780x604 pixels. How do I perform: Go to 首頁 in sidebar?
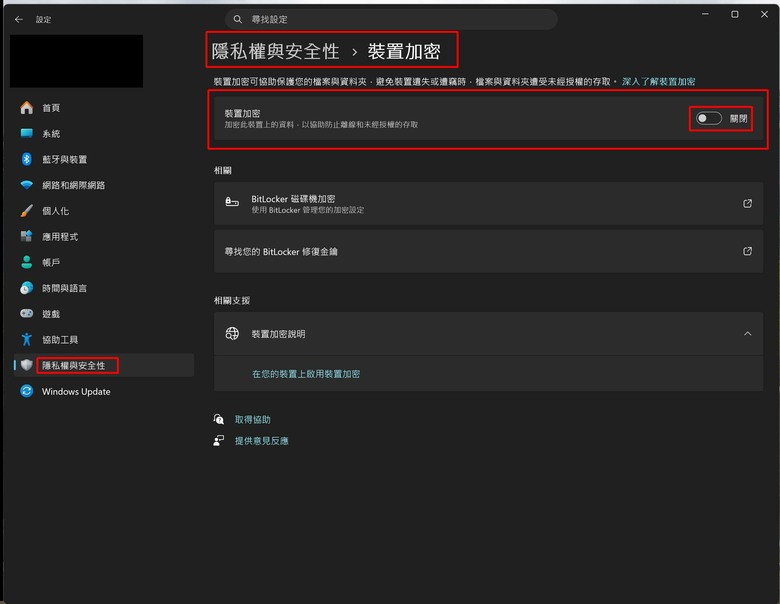coord(51,108)
